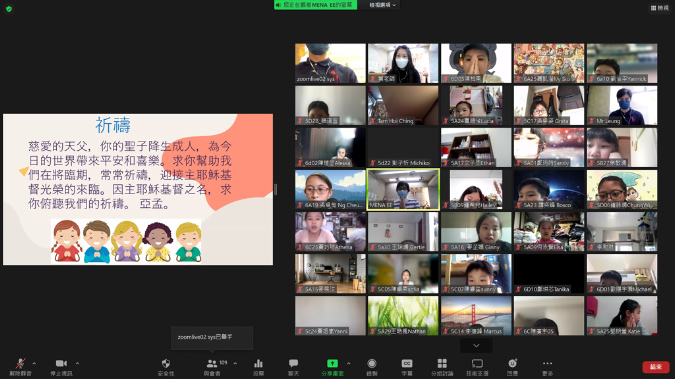675x379 pixels.
Task: Open the CC closed caption icon
Action: pyautogui.click(x=407, y=363)
